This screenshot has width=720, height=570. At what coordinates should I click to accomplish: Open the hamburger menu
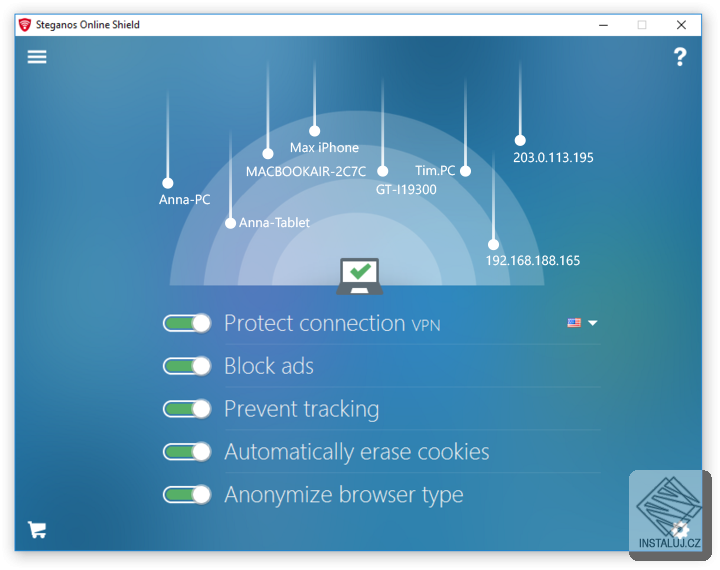point(37,57)
